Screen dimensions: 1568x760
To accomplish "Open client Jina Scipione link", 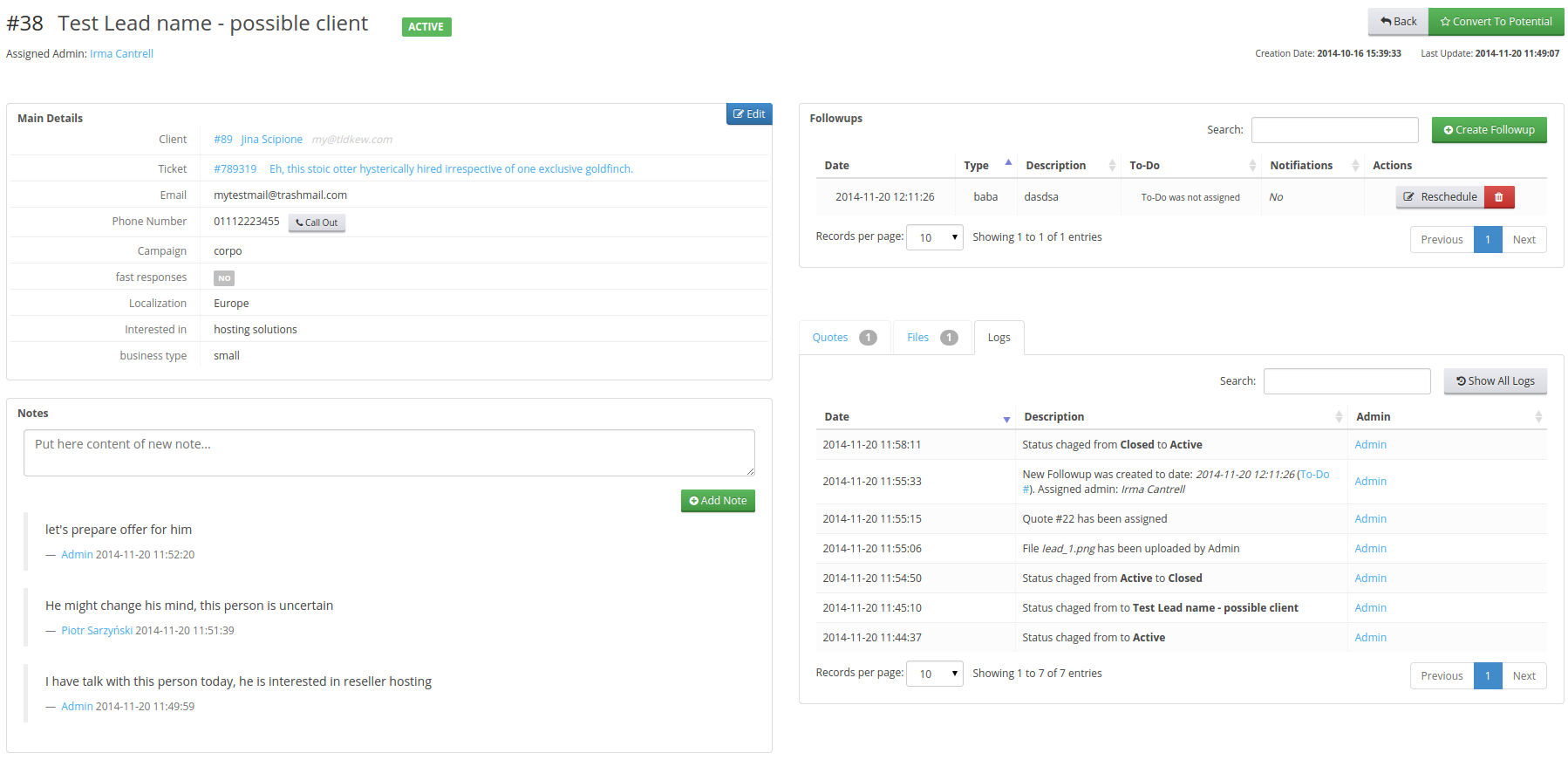I will 272,140.
